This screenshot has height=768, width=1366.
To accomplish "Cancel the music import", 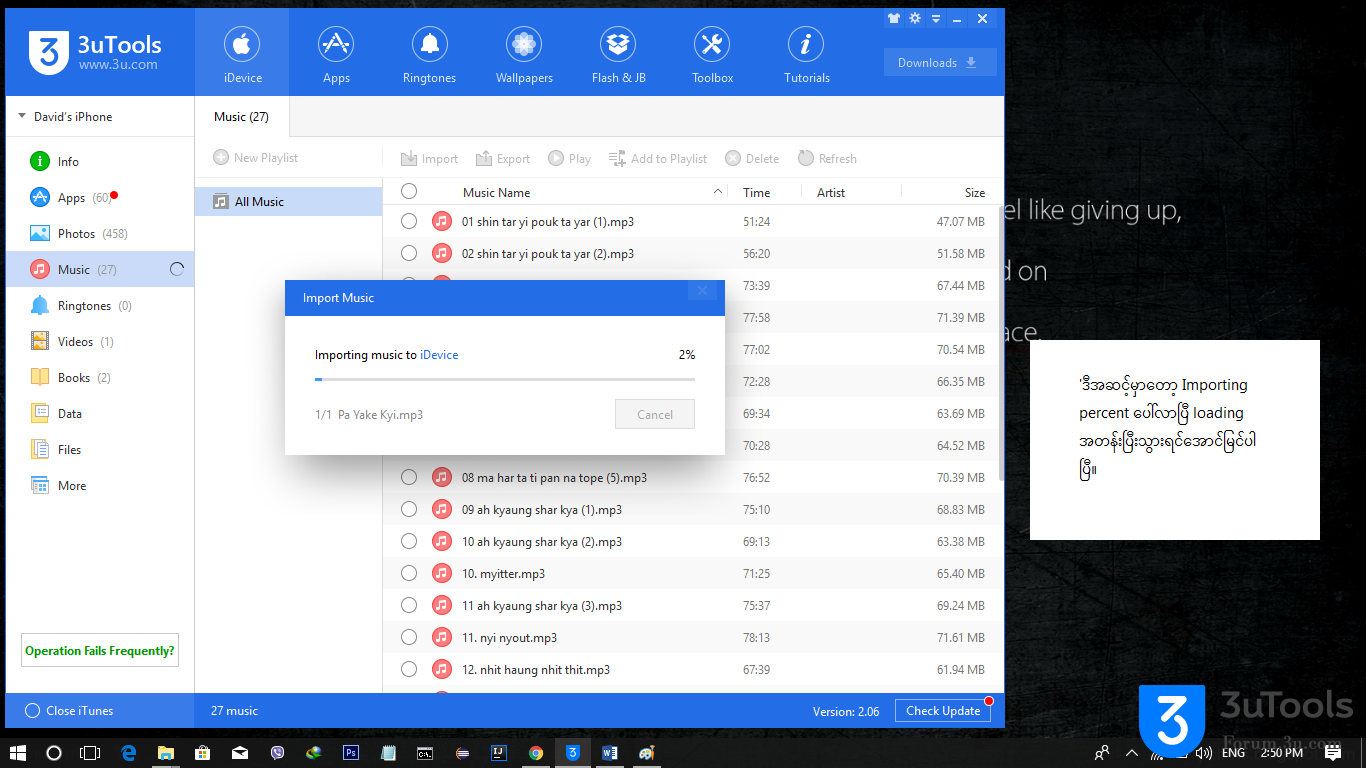I will pyautogui.click(x=655, y=414).
